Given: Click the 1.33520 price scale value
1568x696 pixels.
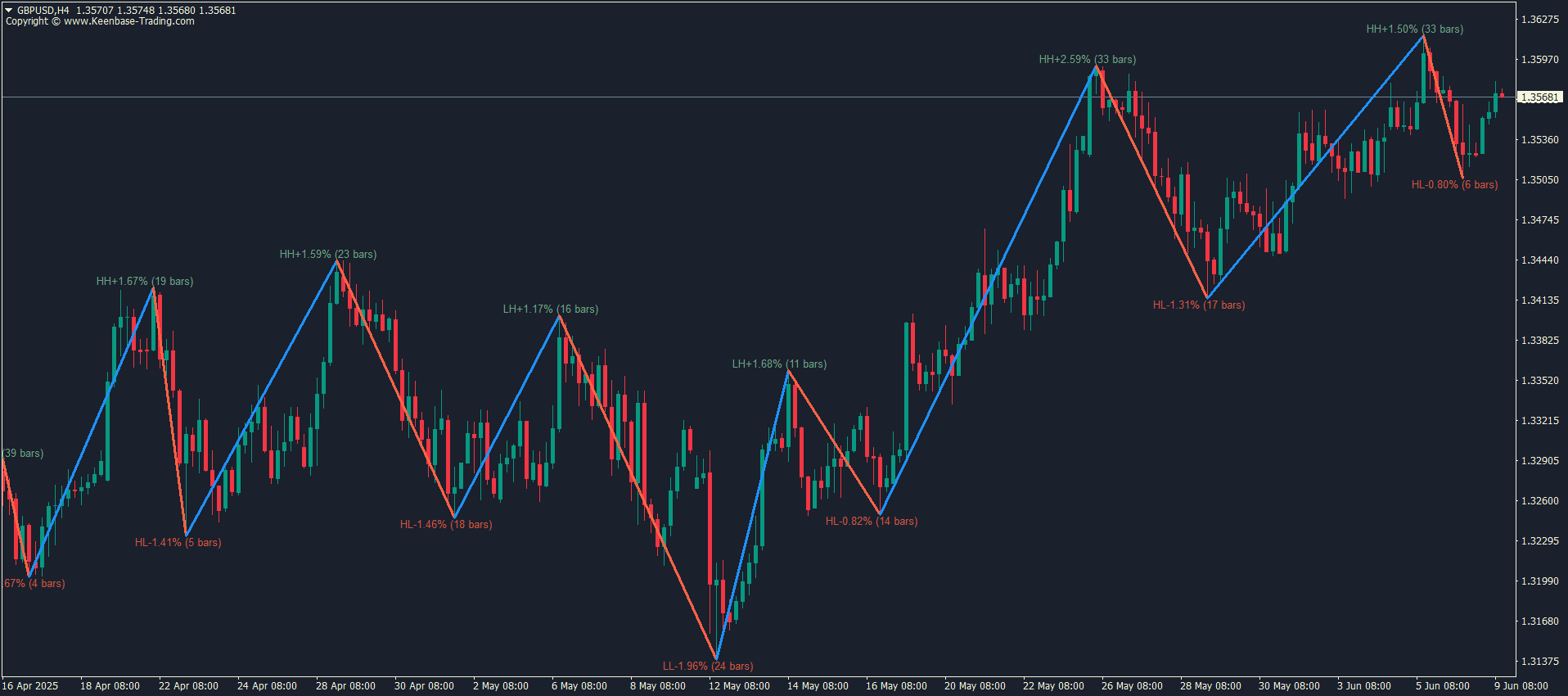Looking at the screenshot, I should pos(1540,381).
